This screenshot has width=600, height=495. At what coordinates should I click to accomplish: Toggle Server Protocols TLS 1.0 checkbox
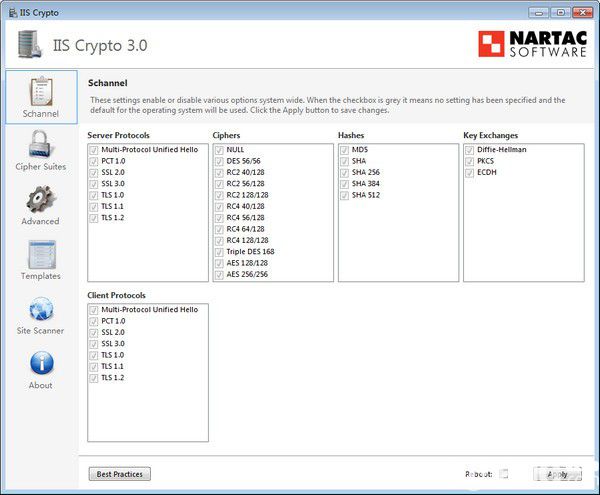click(x=94, y=195)
